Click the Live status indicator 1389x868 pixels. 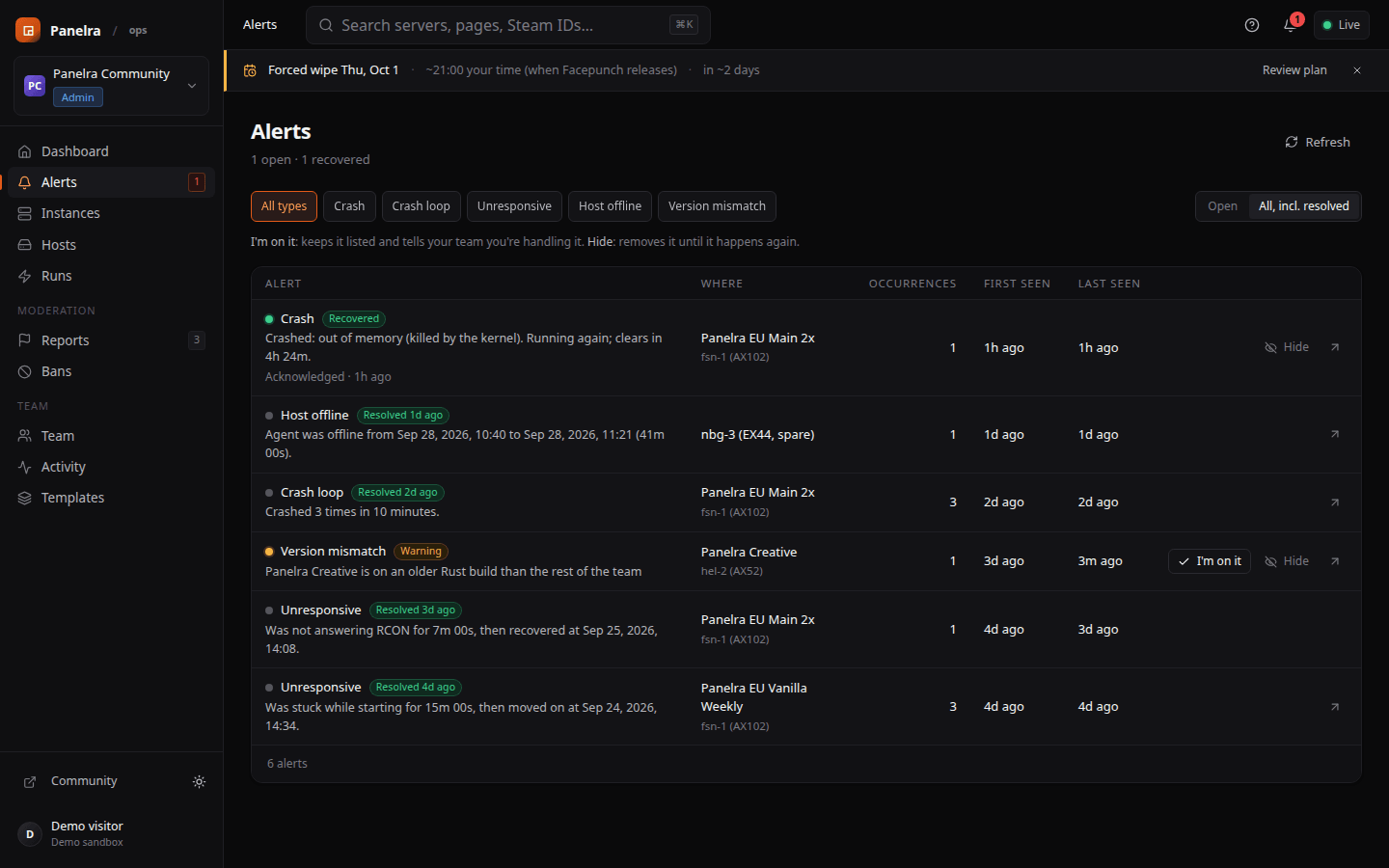tap(1342, 25)
